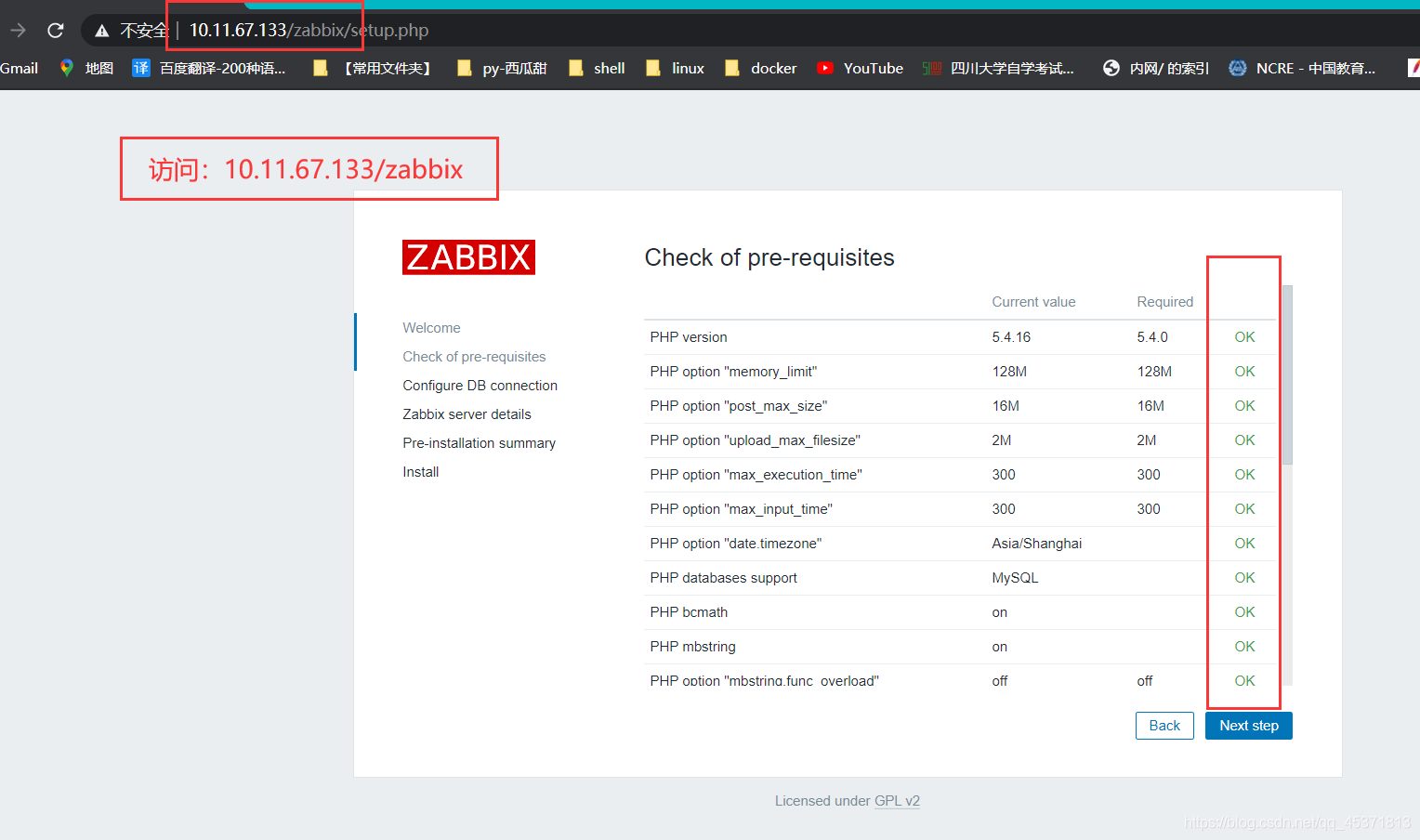Open the NCRE 中国教育 bookmark

pyautogui.click(x=1302, y=68)
